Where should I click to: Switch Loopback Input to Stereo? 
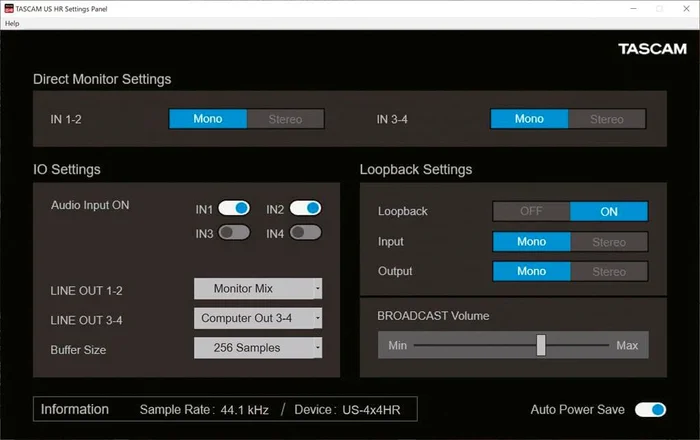[609, 241]
